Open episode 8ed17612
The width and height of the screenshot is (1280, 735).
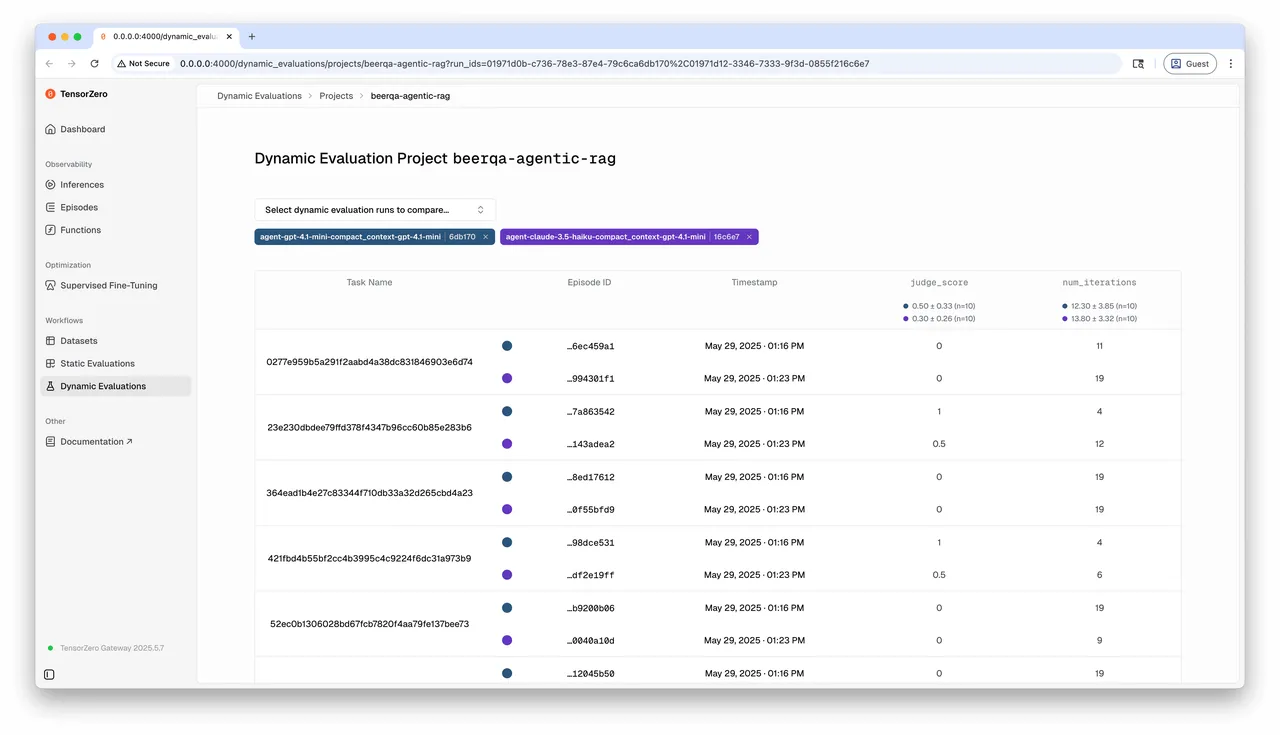pos(591,477)
